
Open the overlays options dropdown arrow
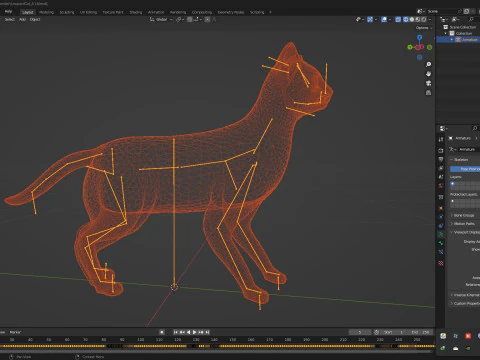390,19
